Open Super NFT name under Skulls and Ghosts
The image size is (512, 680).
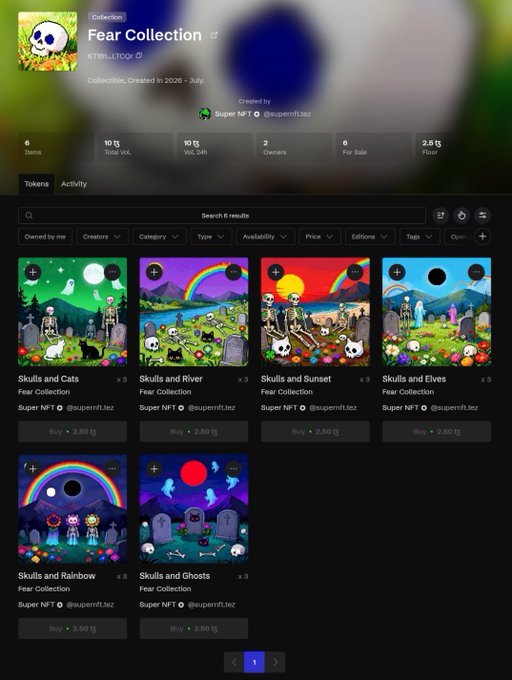[x=158, y=605]
